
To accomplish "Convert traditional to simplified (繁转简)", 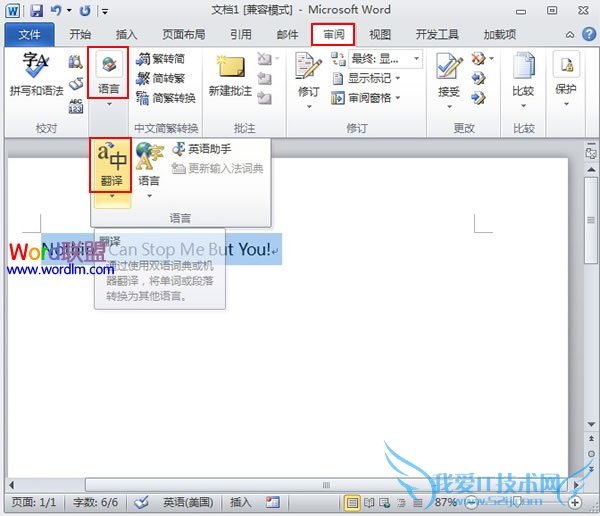I will click(x=161, y=59).
